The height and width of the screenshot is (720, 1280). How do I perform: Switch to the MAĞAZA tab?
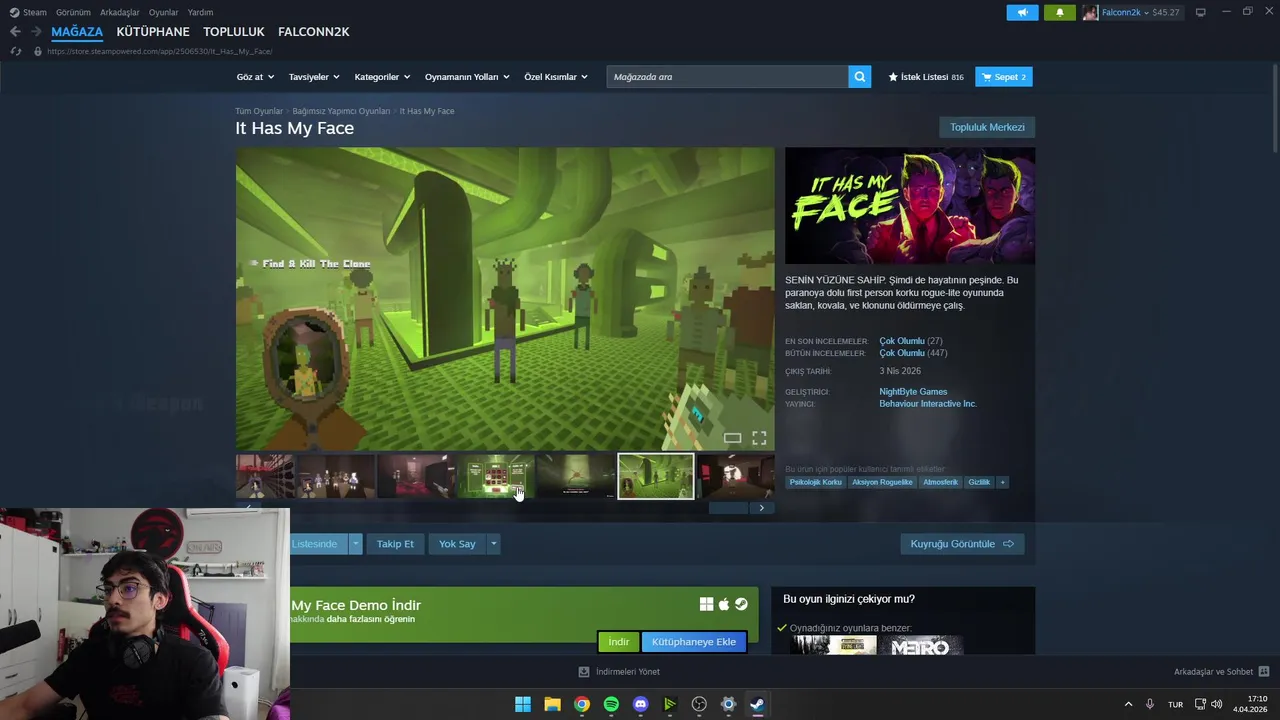pos(77,32)
